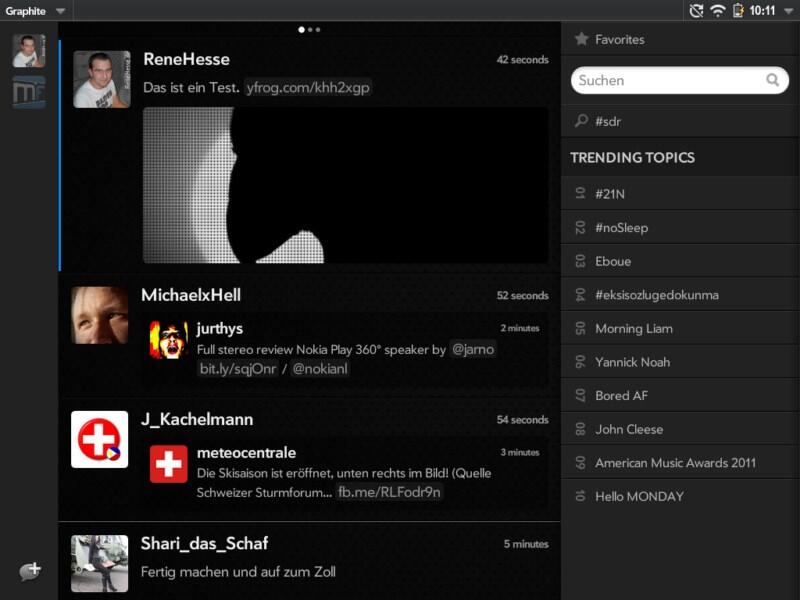Click the jurthys username
The height and width of the screenshot is (600, 800).
[220, 329]
